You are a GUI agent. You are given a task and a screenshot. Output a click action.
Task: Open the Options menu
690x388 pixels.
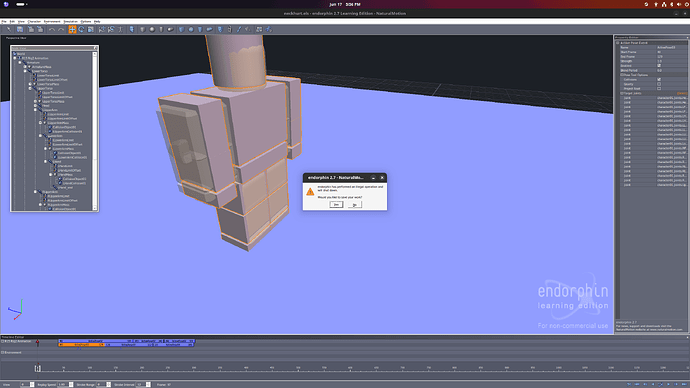click(85, 21)
